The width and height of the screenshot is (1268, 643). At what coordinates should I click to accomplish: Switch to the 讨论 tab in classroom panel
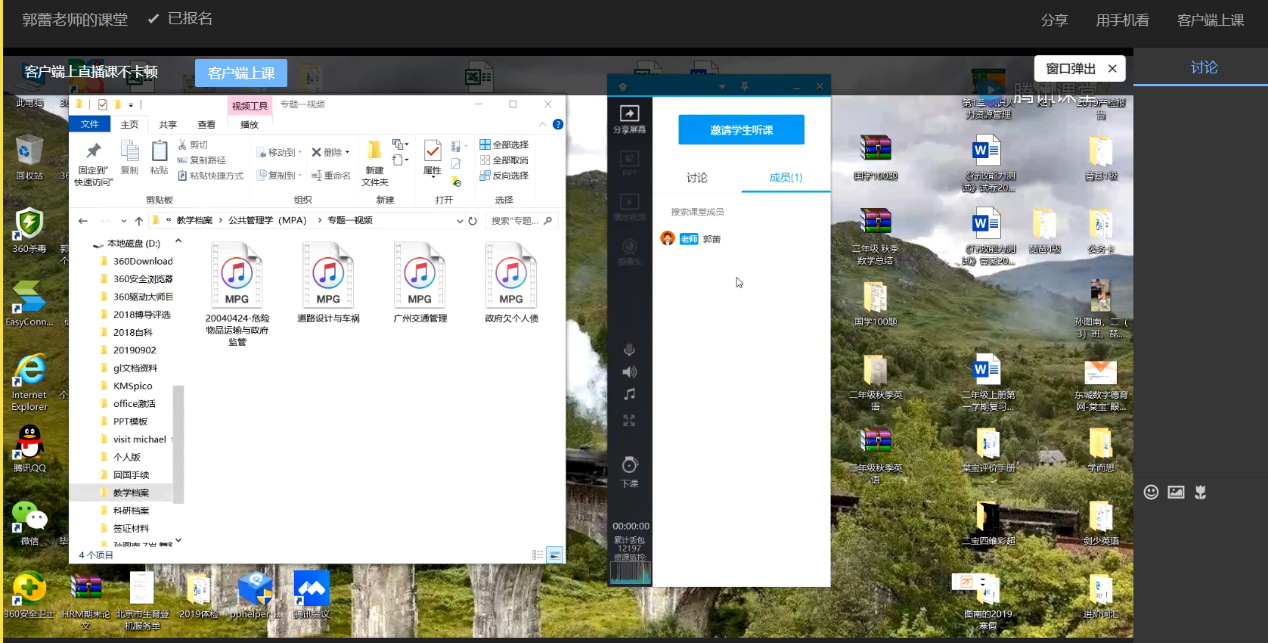click(x=697, y=177)
